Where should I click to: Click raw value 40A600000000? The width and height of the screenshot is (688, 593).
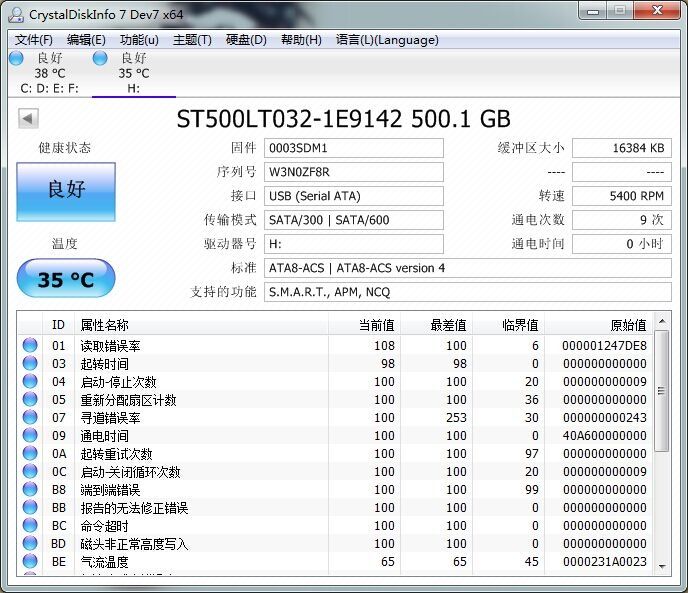pos(604,436)
